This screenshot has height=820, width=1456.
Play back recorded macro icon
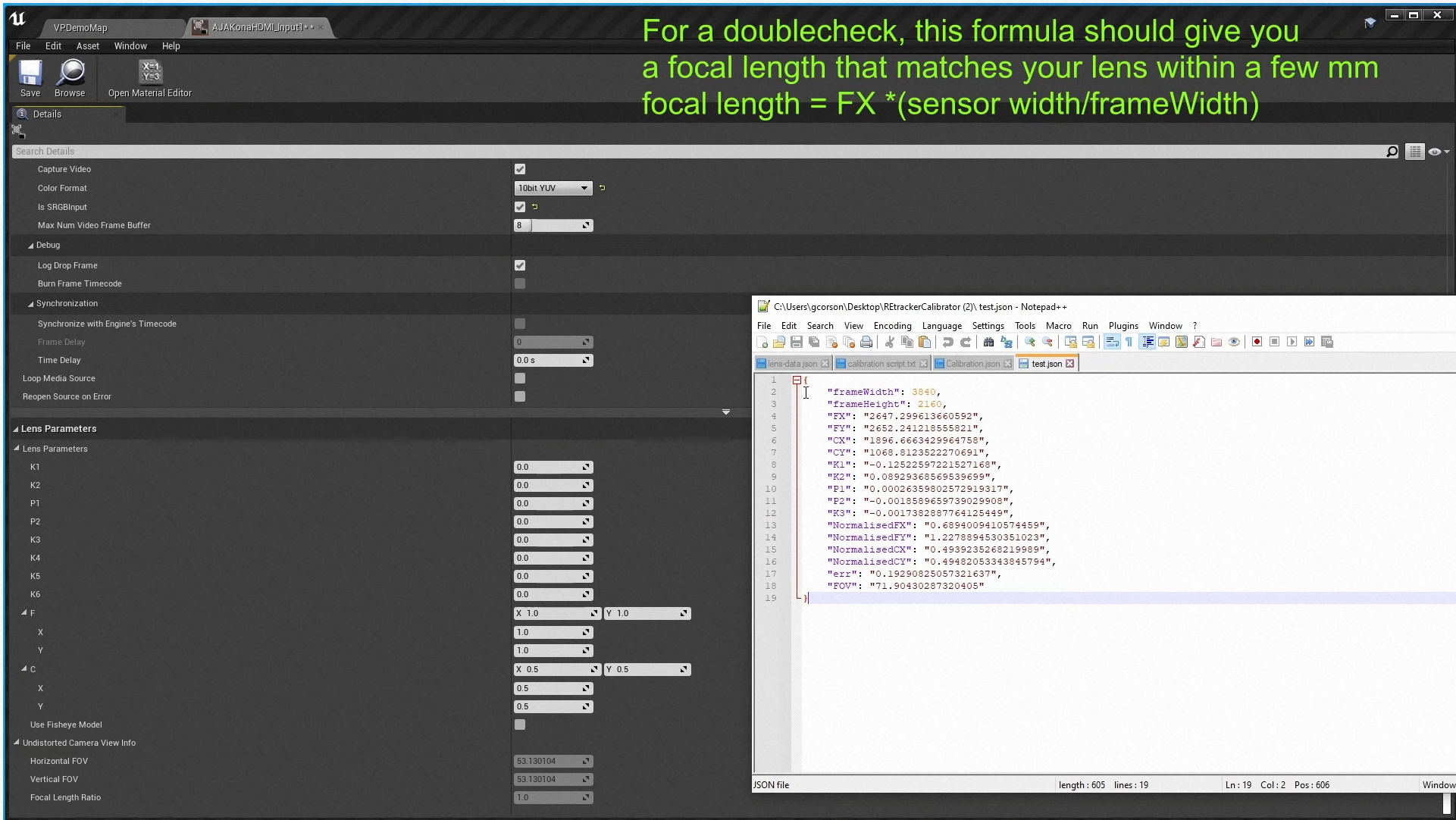pyautogui.click(x=1292, y=343)
